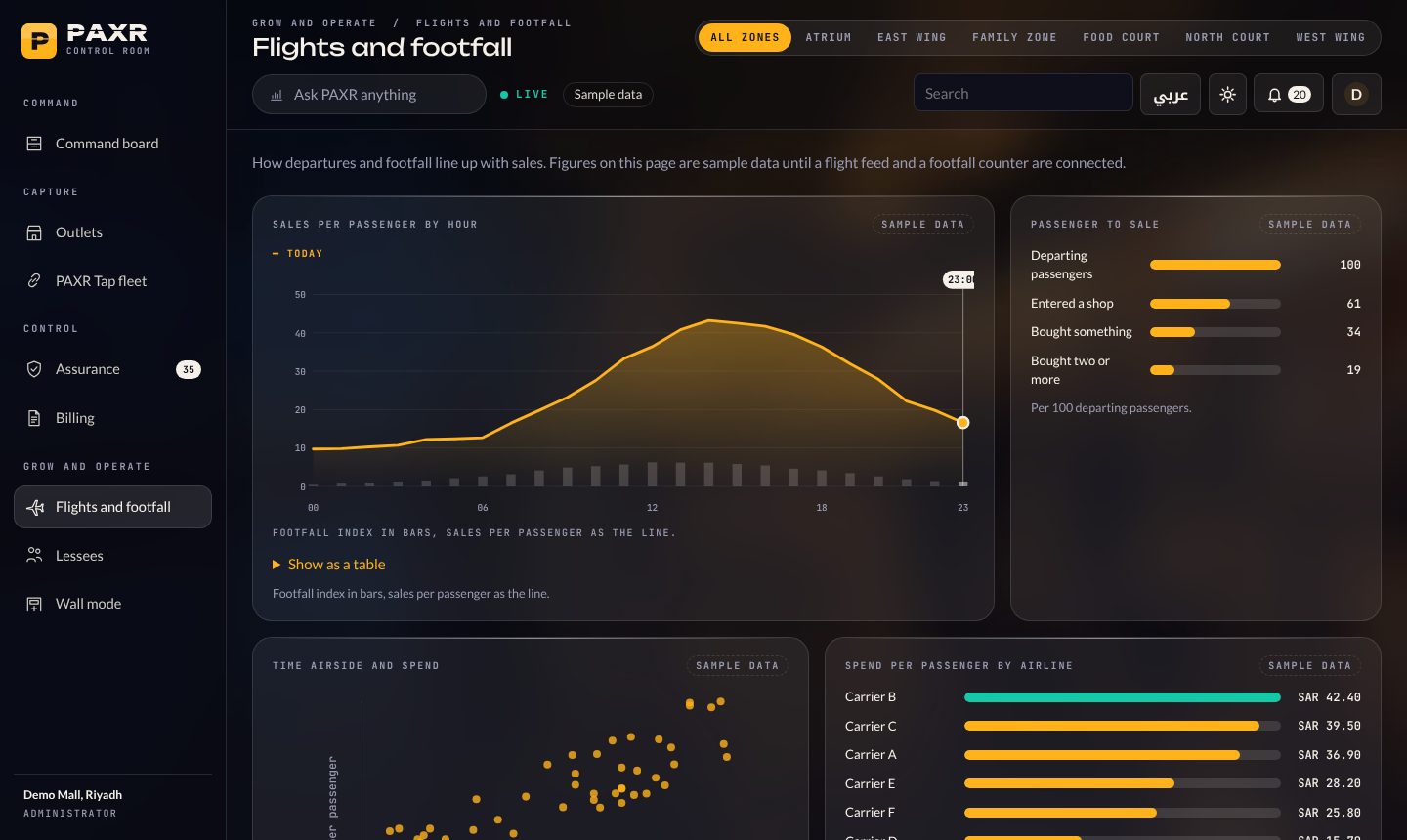The height and width of the screenshot is (840, 1407).
Task: Click the Assurance 35 count badge
Action: tap(189, 369)
